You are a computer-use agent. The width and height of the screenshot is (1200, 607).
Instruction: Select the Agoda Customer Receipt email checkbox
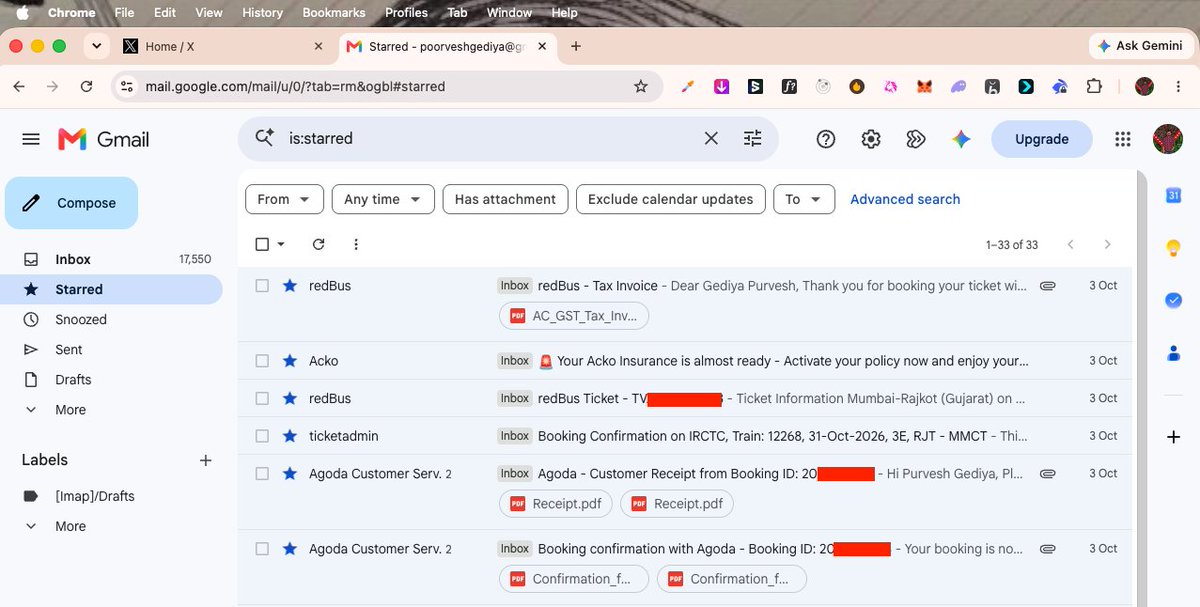coord(262,473)
